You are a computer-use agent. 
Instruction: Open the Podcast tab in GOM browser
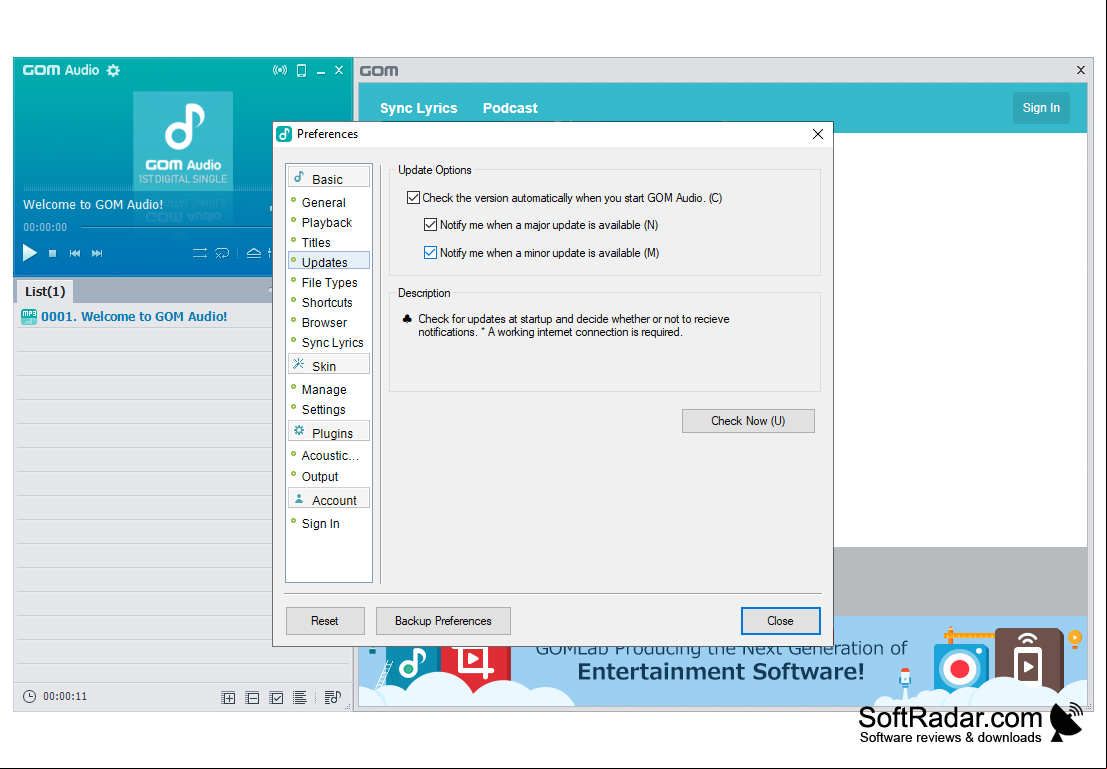pyautogui.click(x=510, y=108)
